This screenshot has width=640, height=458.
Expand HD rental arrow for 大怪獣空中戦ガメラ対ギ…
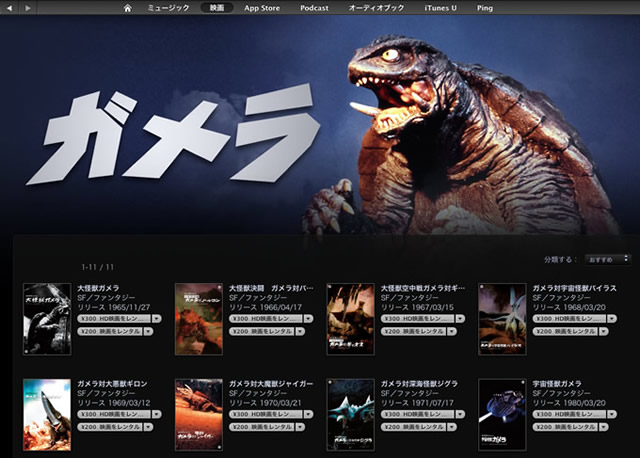coord(460,318)
